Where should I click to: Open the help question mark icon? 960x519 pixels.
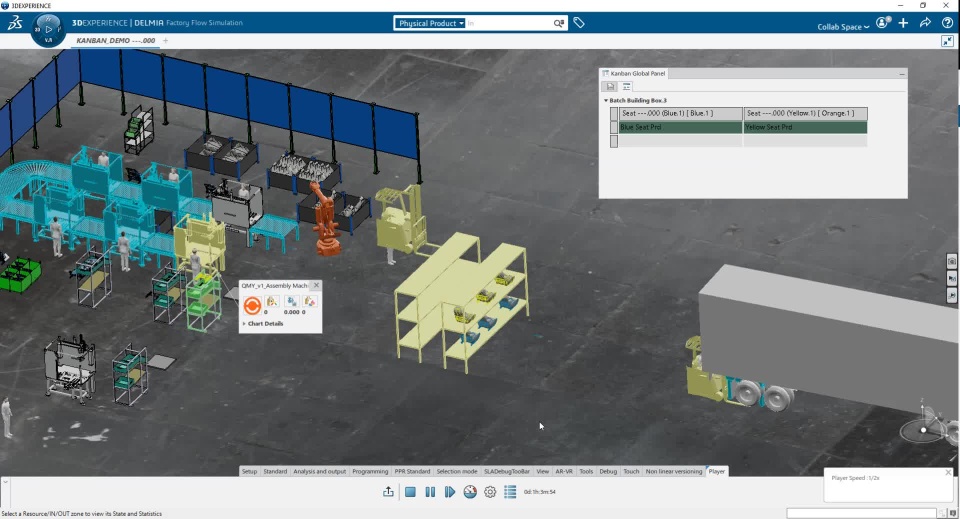[947, 23]
